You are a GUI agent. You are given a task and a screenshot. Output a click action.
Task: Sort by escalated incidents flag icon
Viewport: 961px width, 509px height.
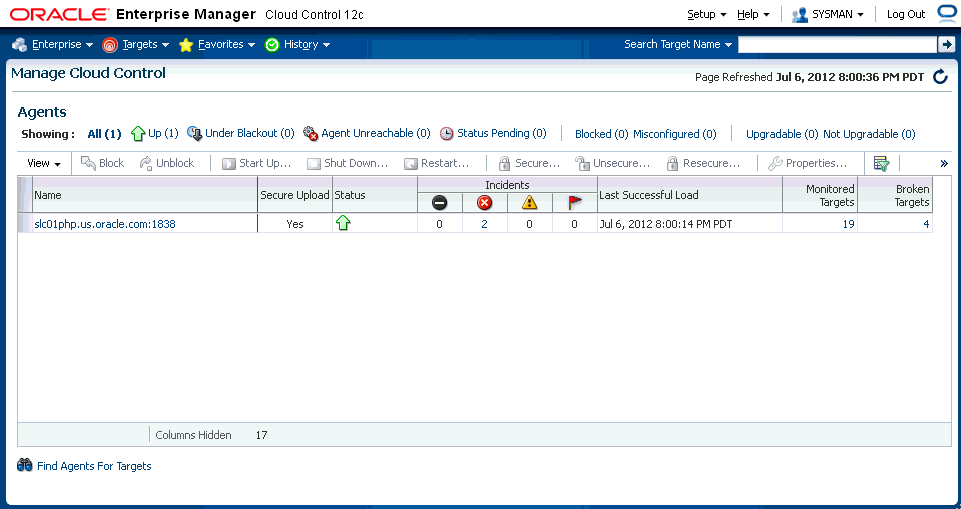click(575, 203)
